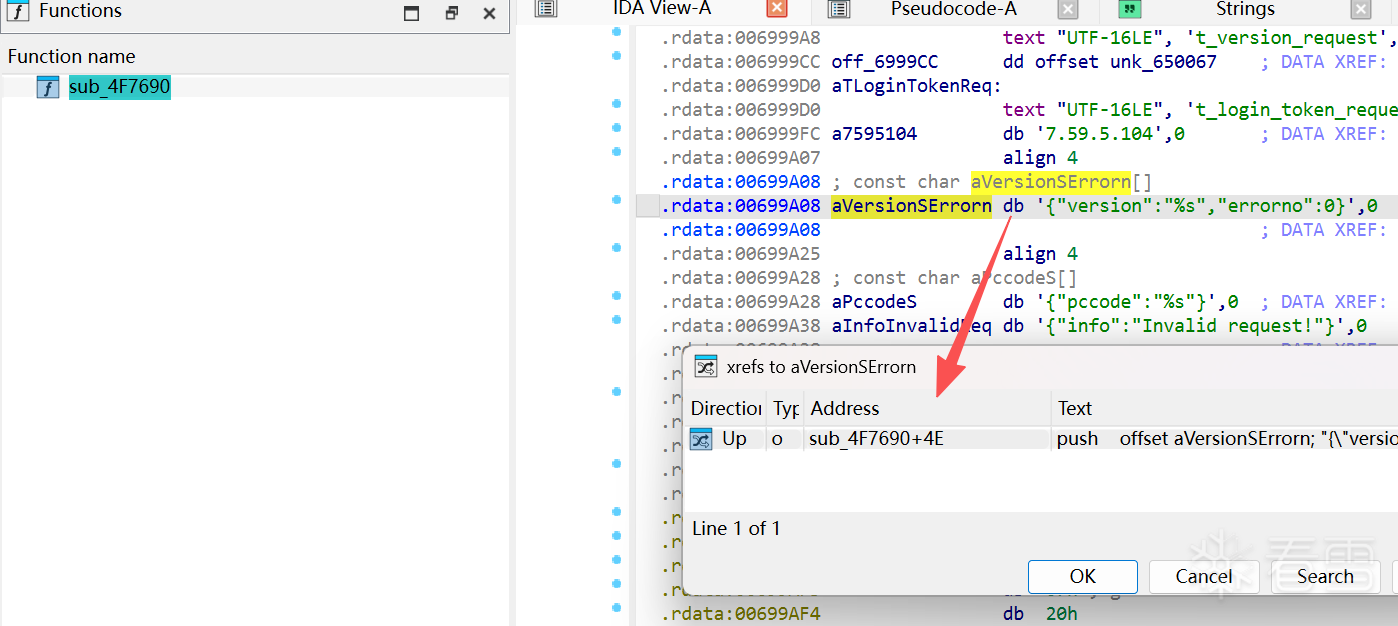Click the 'Line 1 of 1' status text
The height and width of the screenshot is (626, 1398).
tap(736, 528)
